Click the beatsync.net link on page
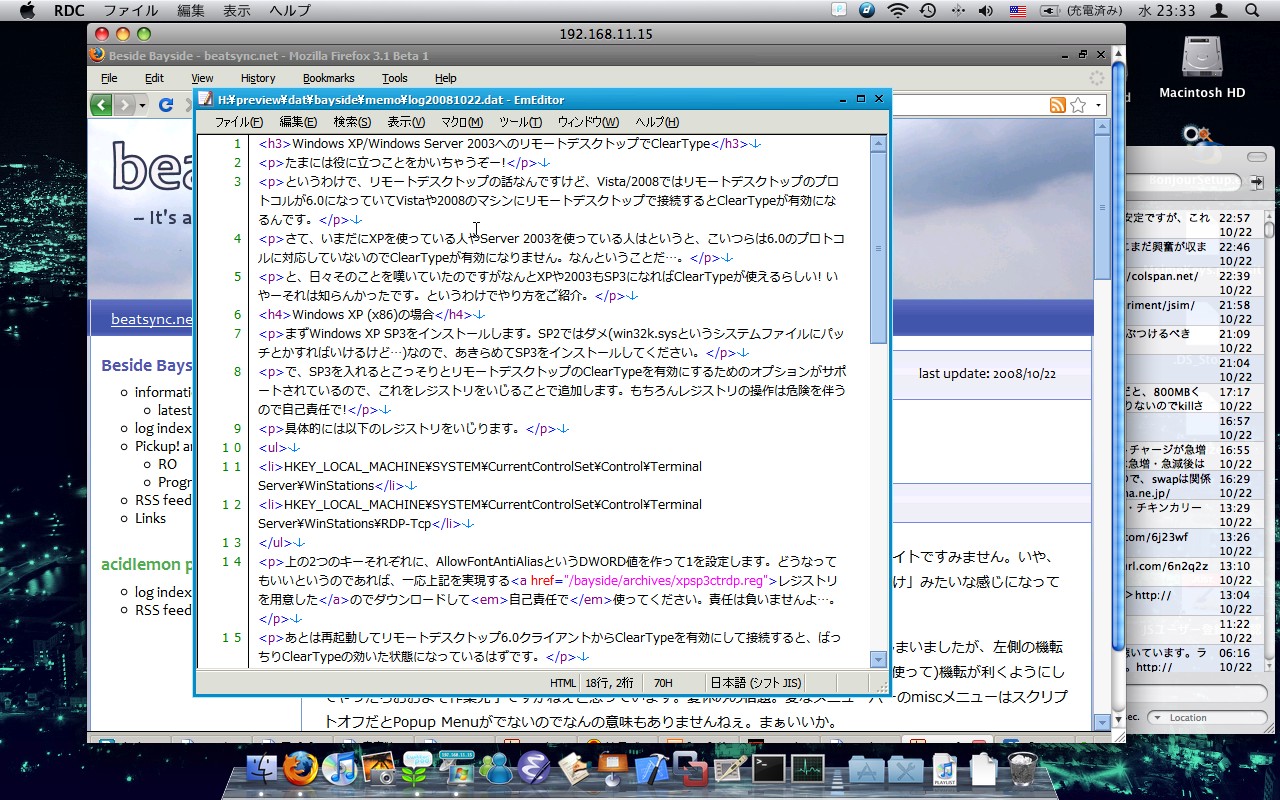This screenshot has width=1280, height=800. (151, 319)
